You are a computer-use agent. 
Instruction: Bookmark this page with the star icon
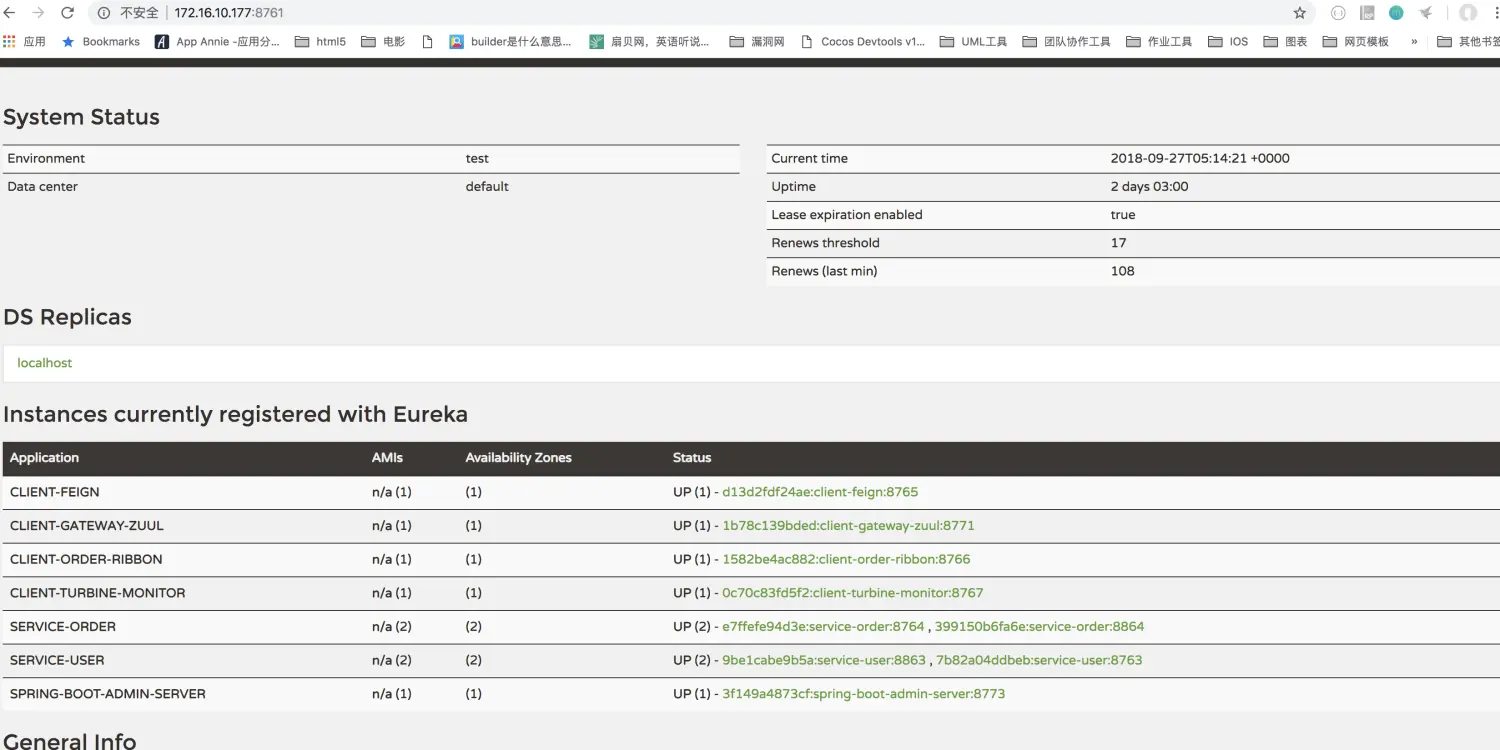click(x=1300, y=13)
